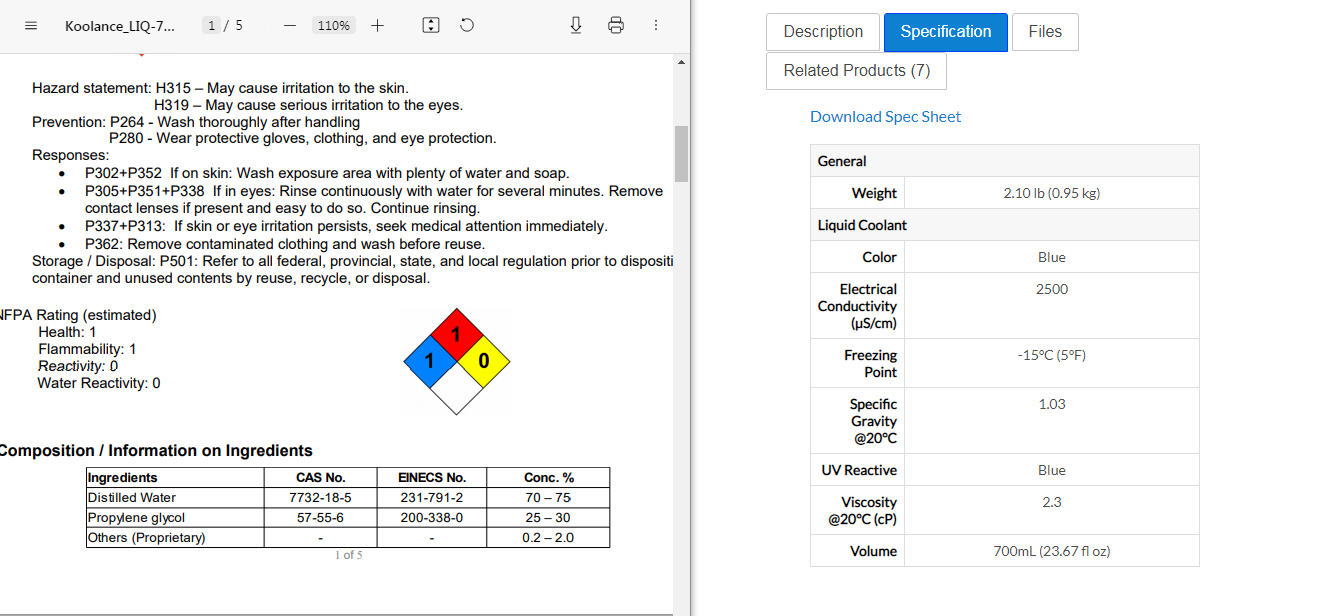Click the Download Spec Sheet link
This screenshot has height=616, width=1339.
(885, 116)
